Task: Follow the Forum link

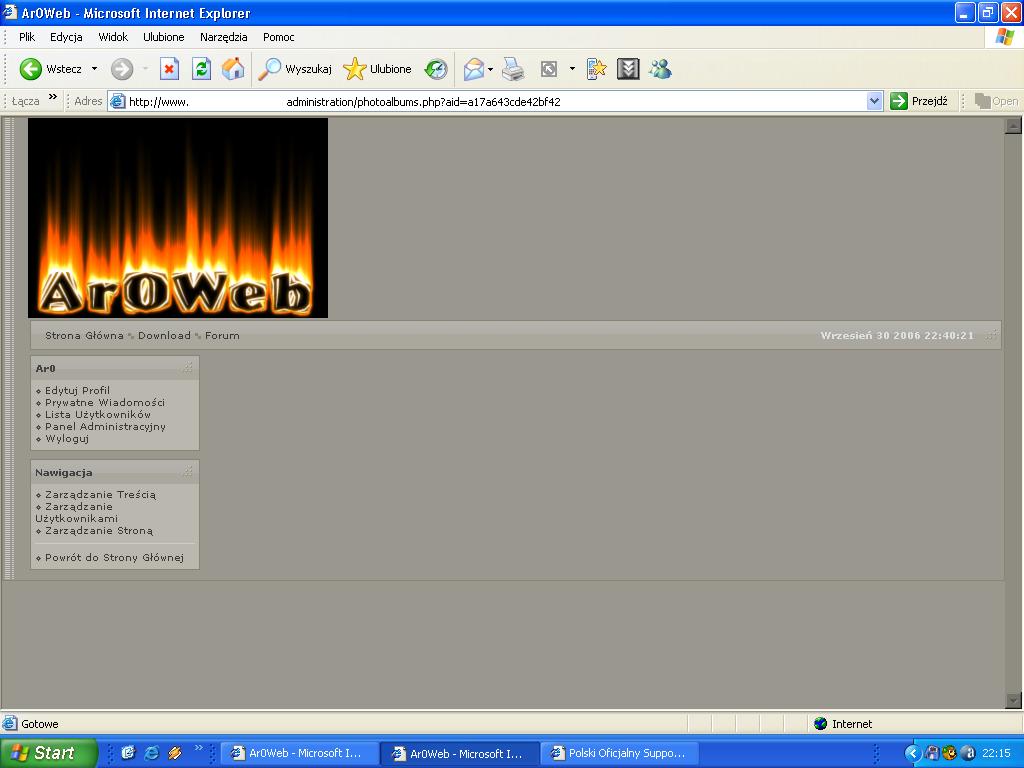Action: pos(222,335)
